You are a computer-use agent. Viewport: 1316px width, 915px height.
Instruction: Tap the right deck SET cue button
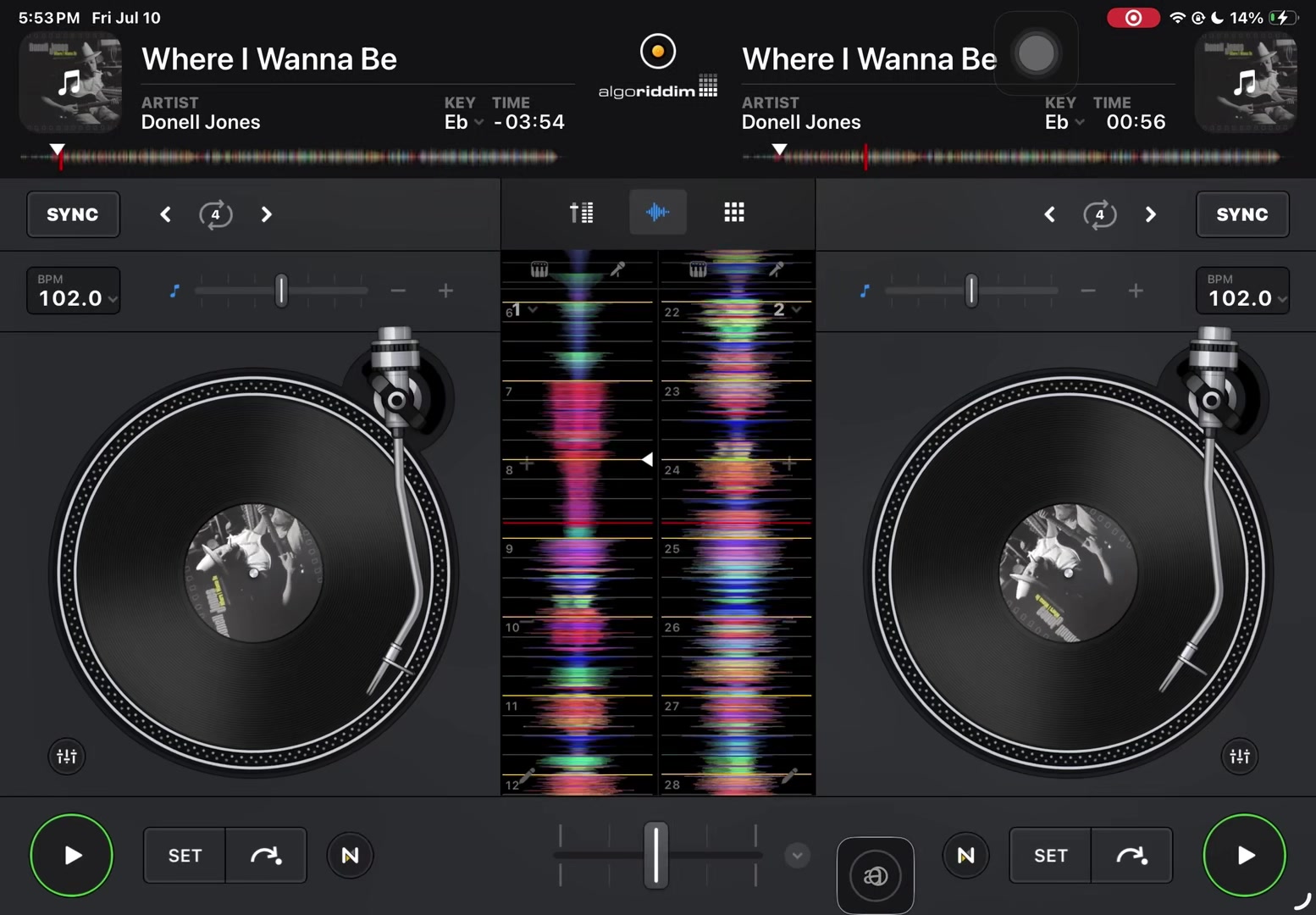(1050, 856)
